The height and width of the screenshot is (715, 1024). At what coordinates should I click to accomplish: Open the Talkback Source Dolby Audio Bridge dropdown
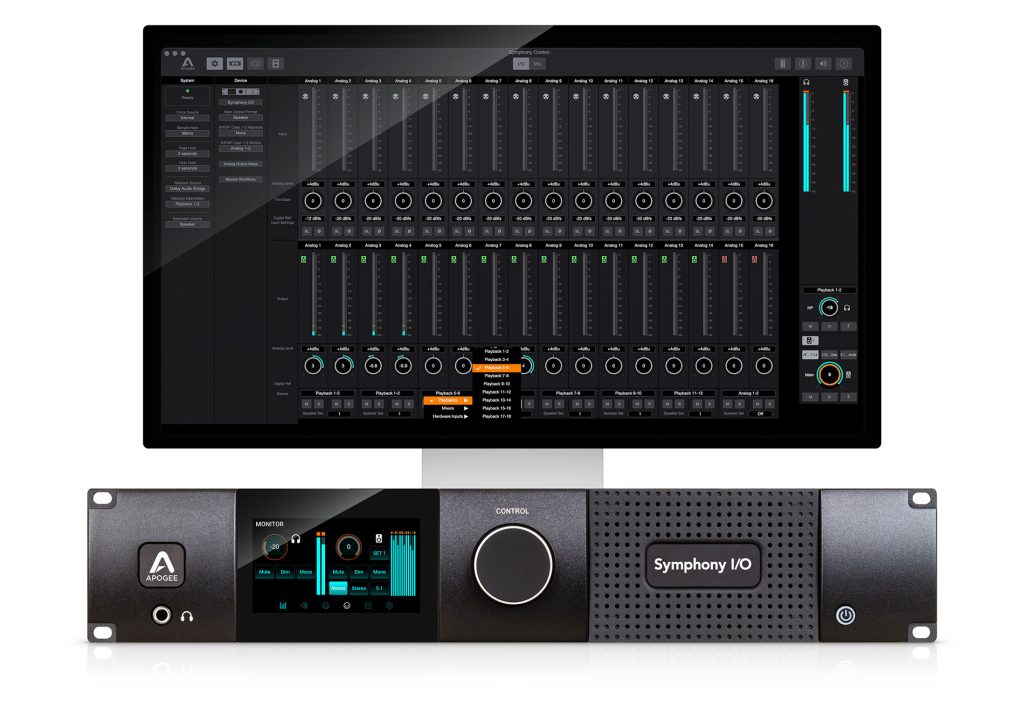coord(188,187)
